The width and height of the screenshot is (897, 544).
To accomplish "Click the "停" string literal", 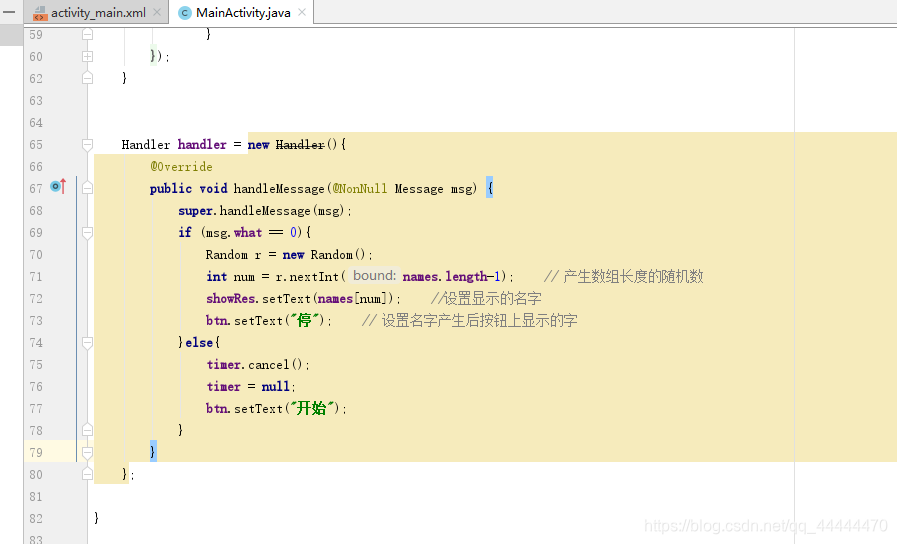I will click(304, 320).
